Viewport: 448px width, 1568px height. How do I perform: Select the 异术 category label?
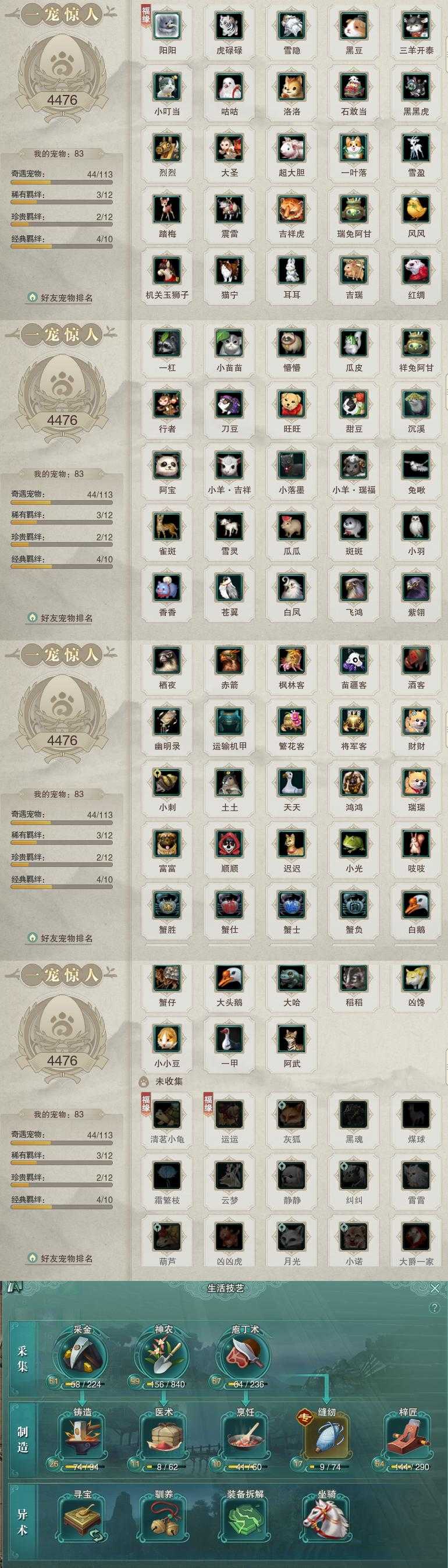click(x=23, y=1521)
